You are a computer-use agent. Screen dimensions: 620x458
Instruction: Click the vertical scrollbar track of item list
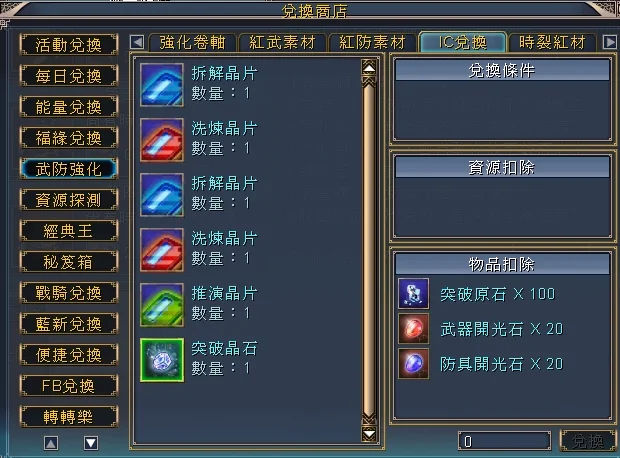369,251
